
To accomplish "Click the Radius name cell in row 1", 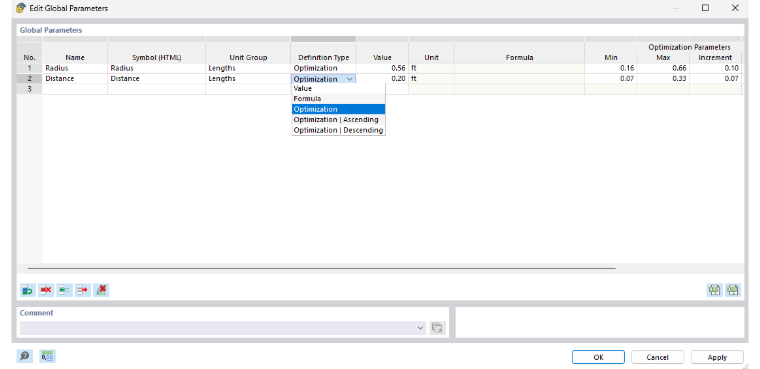I will 75,68.
